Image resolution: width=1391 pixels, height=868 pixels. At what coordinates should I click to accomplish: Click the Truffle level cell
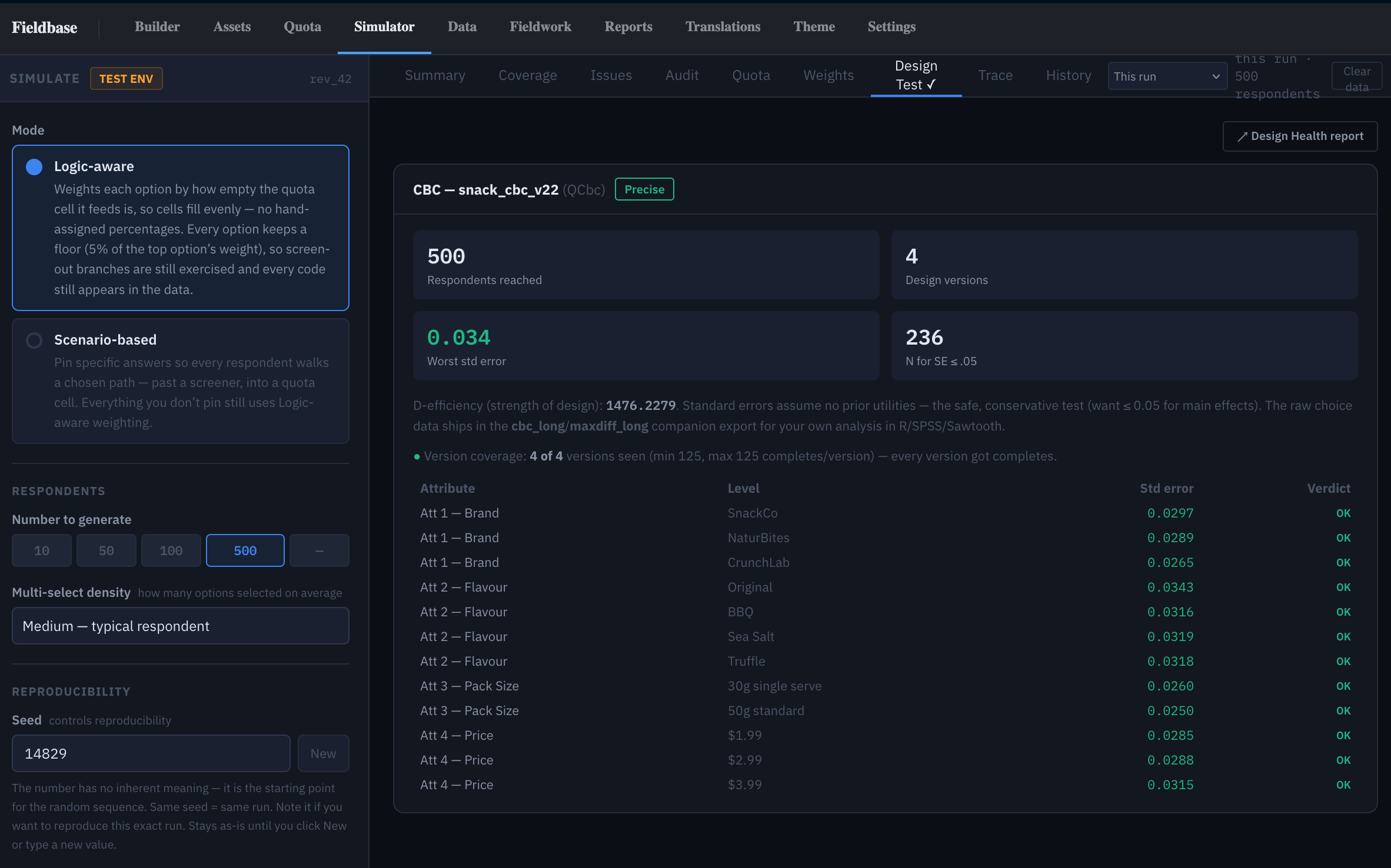pos(746,662)
